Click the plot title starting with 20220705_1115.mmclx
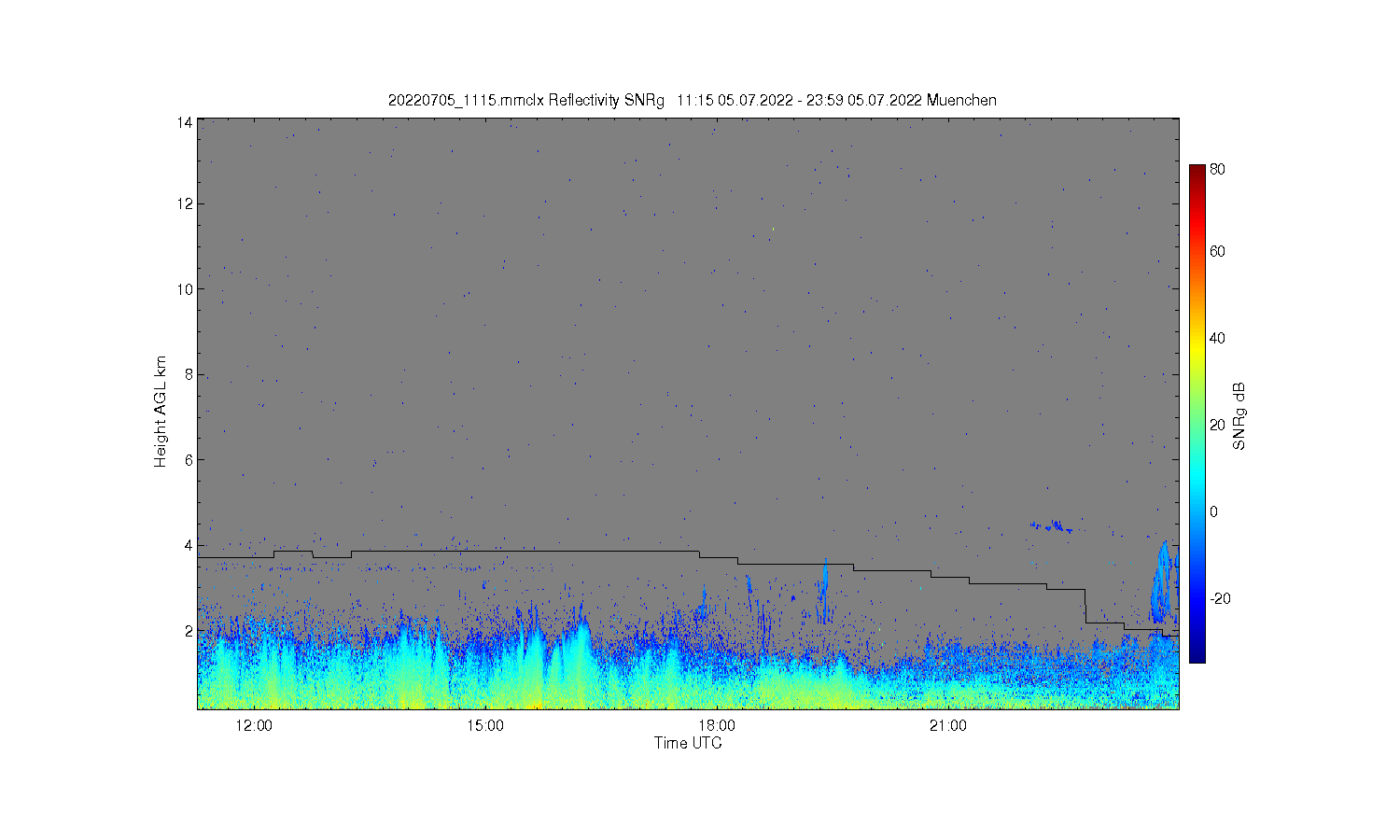 [x=692, y=100]
